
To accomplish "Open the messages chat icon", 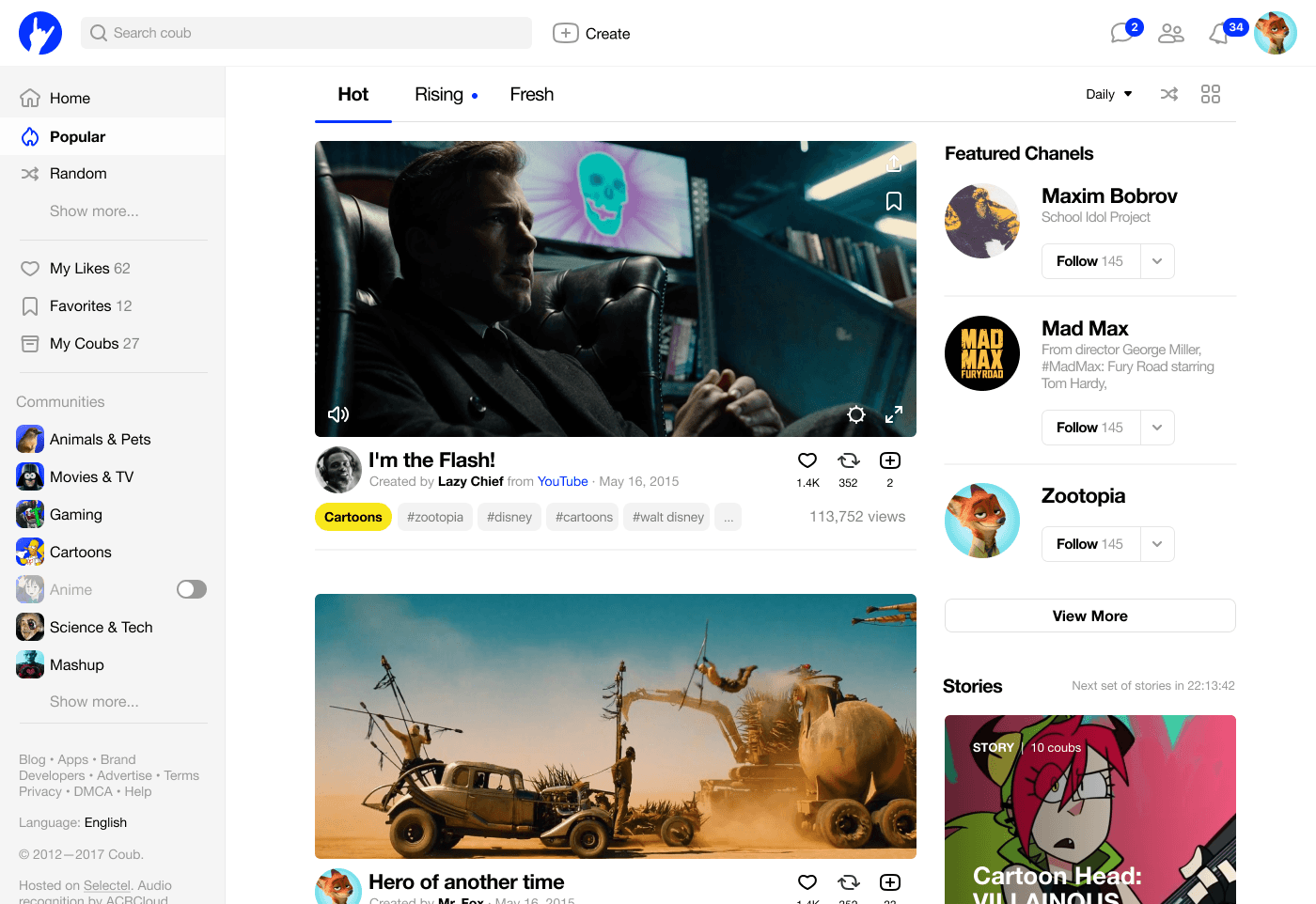I will 1121,34.
